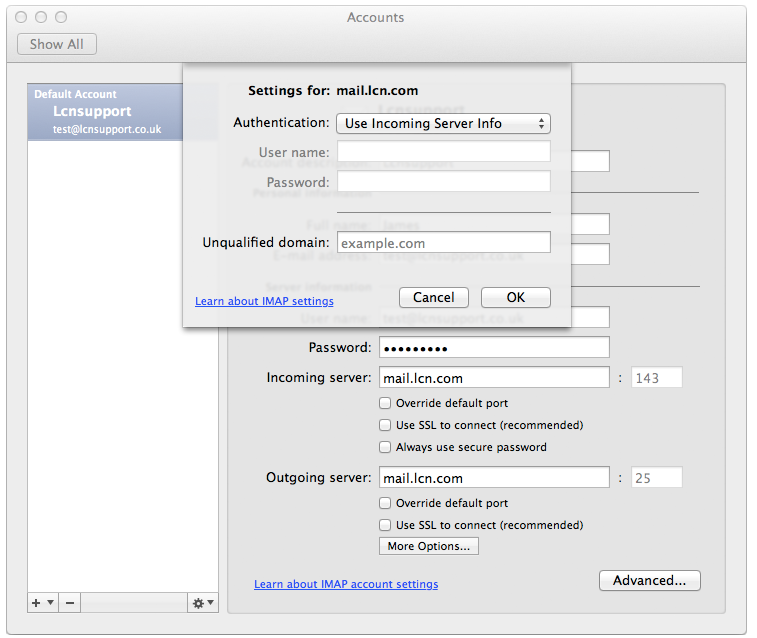Viewport: 757px width, 638px height.
Task: Click the More Options... button
Action: pos(429,546)
